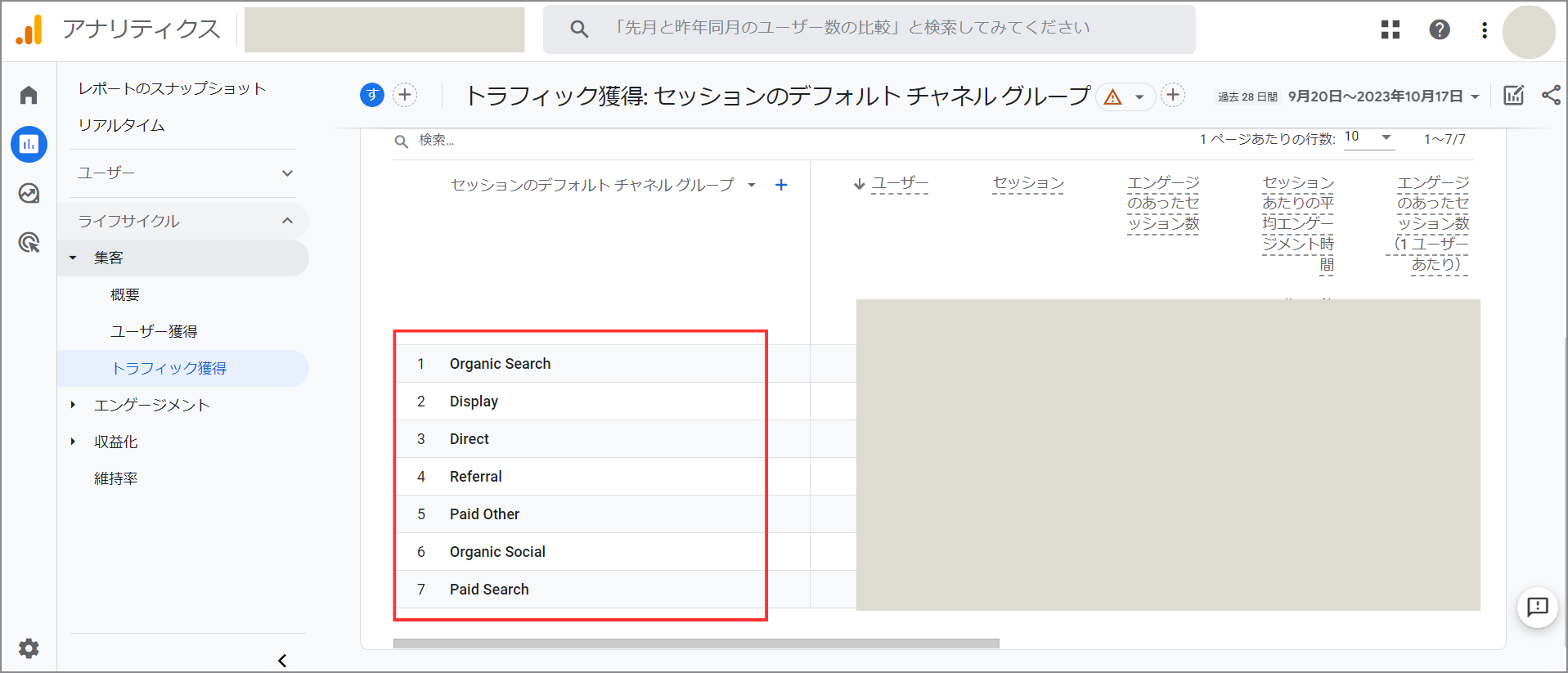Open the three-dot more options menu
This screenshot has width=1568, height=673.
1485,30
